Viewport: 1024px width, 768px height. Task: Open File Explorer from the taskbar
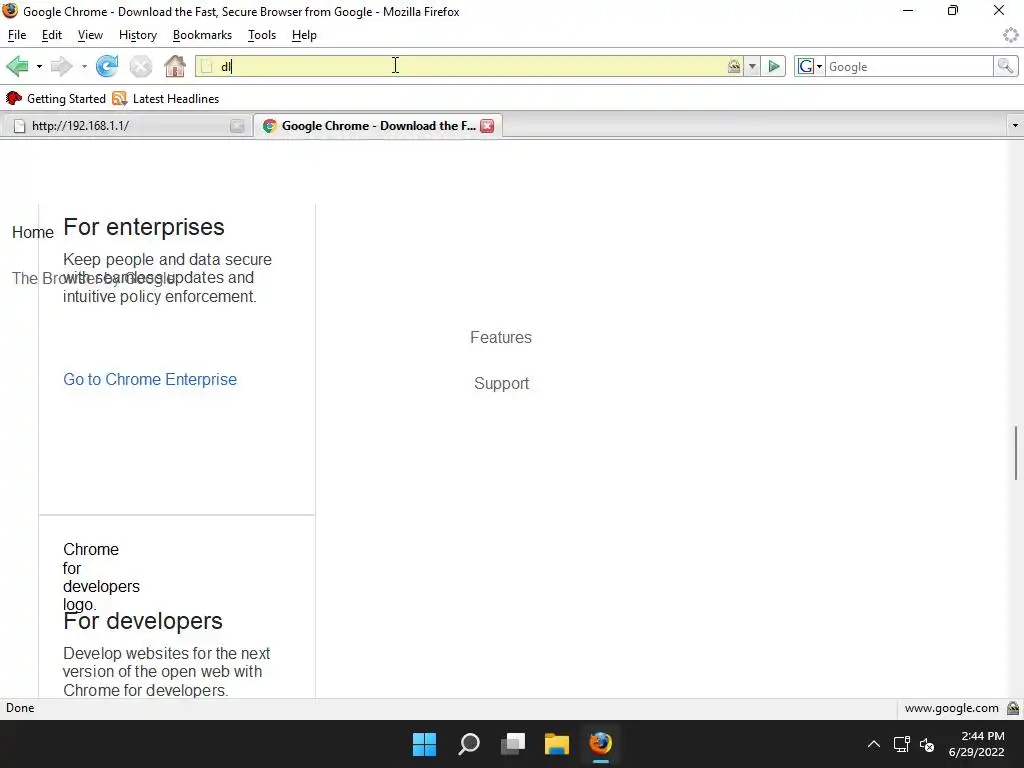pyautogui.click(x=557, y=744)
